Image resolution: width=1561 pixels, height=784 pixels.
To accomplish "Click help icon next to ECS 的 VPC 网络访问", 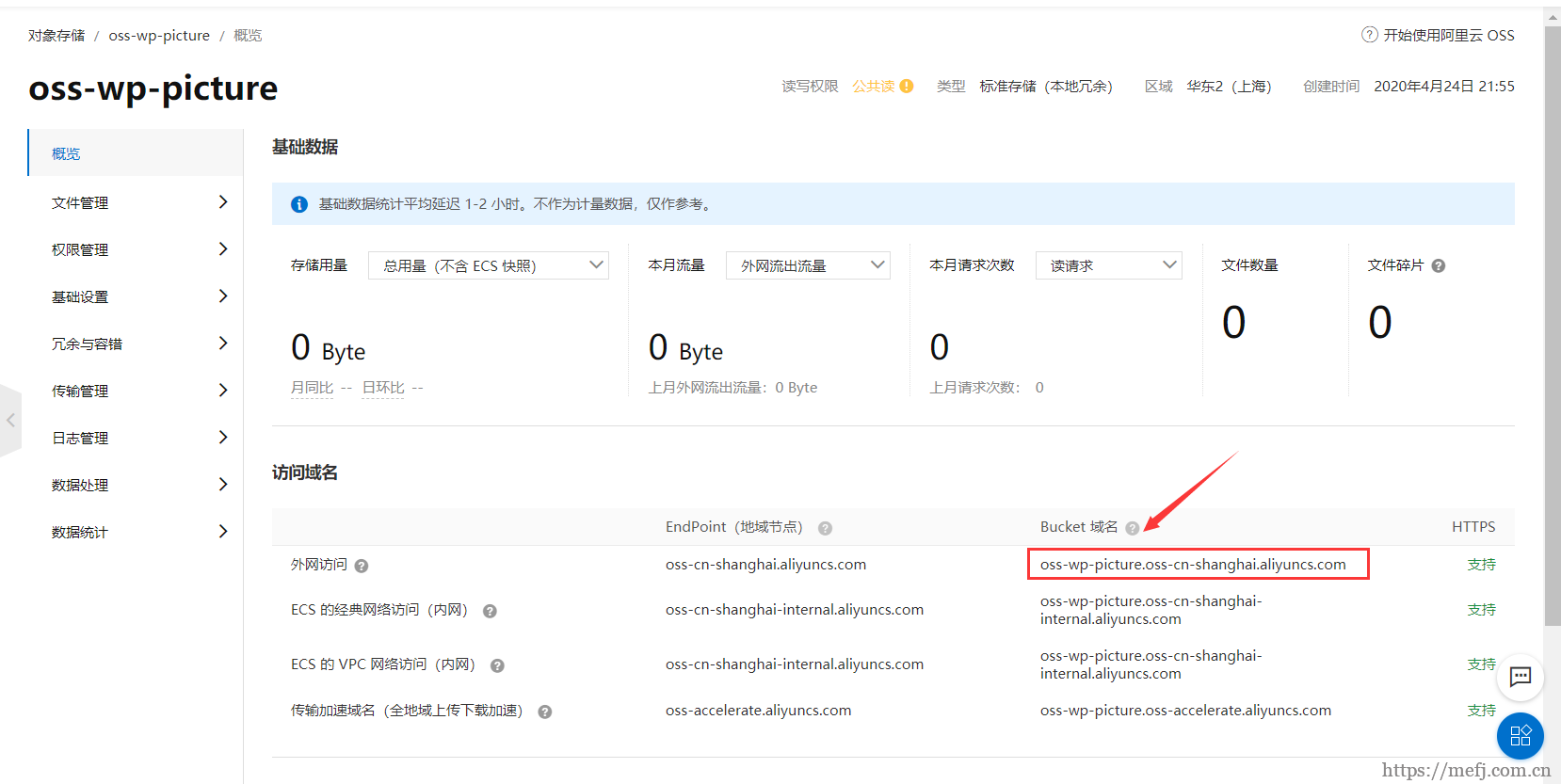I will [x=497, y=665].
